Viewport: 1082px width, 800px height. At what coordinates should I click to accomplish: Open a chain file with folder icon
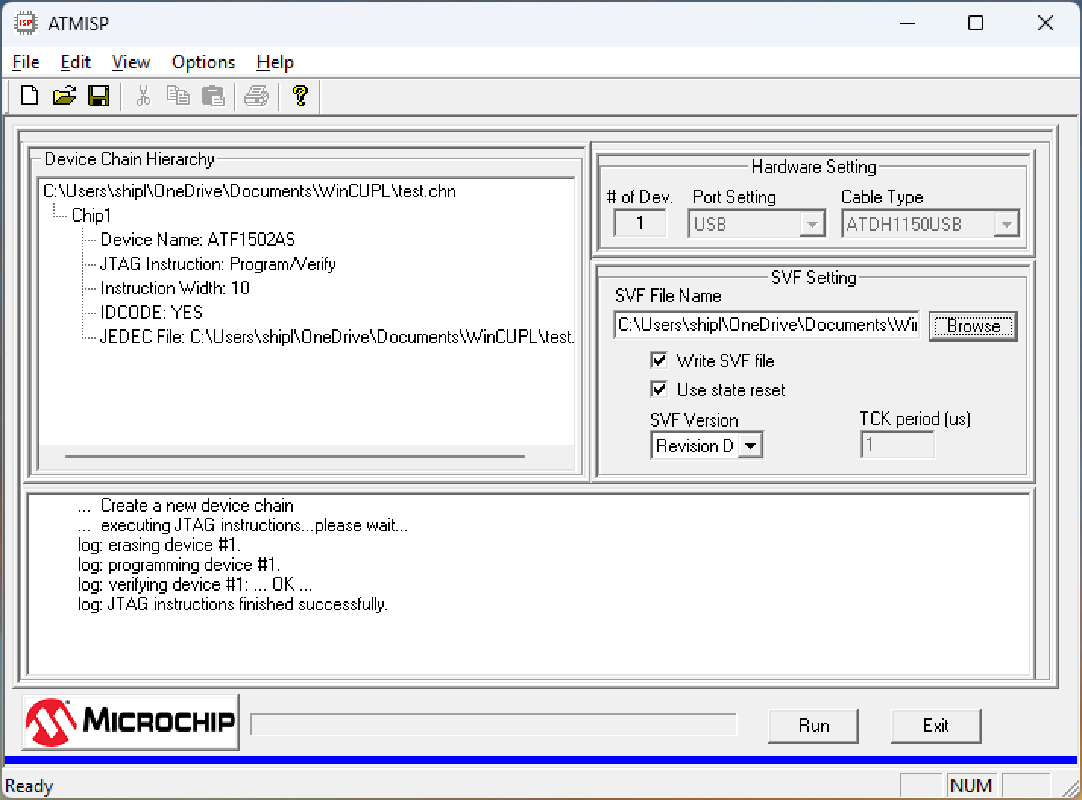coord(64,95)
